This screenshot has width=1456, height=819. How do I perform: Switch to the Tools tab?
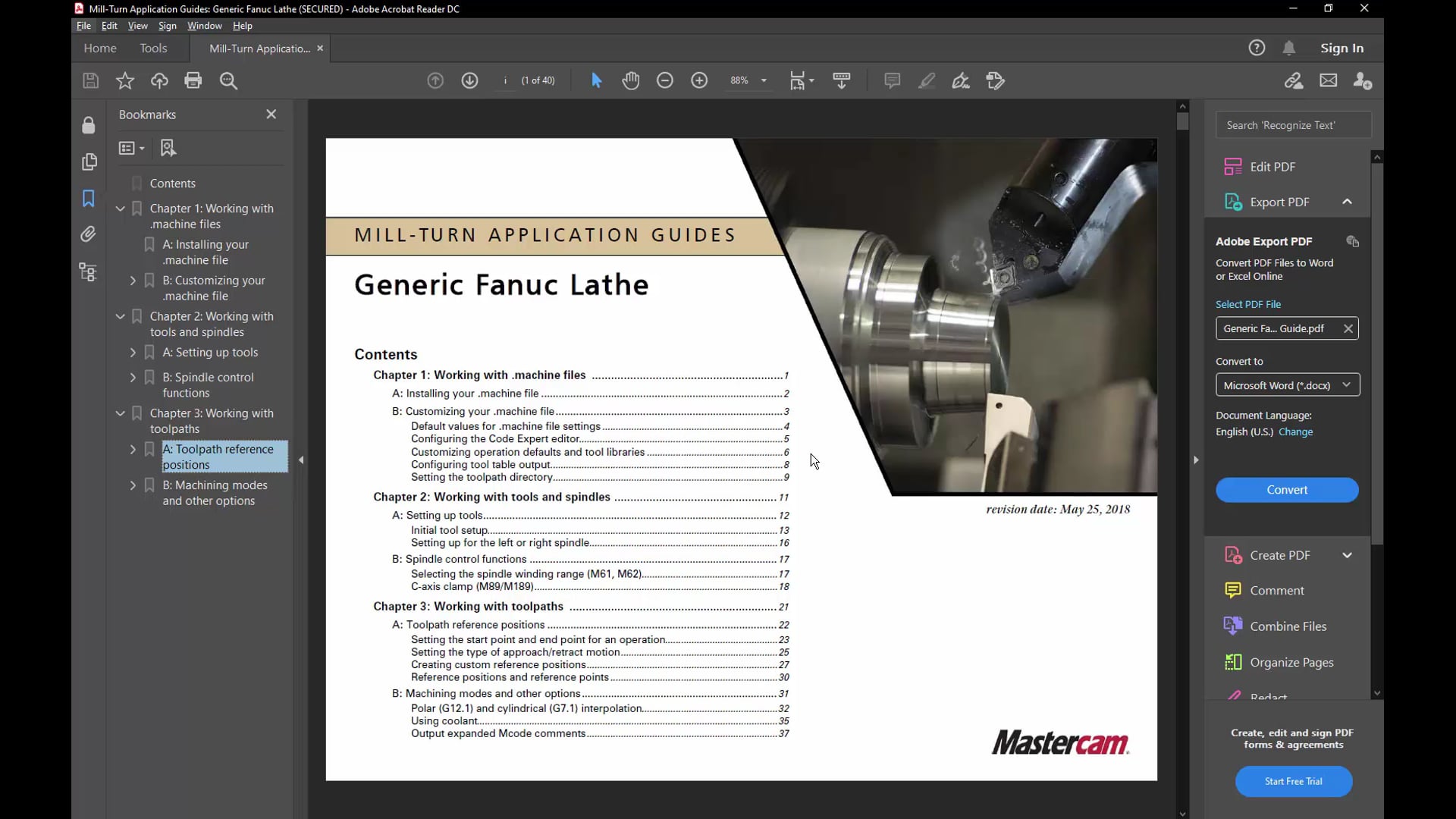[x=153, y=48]
